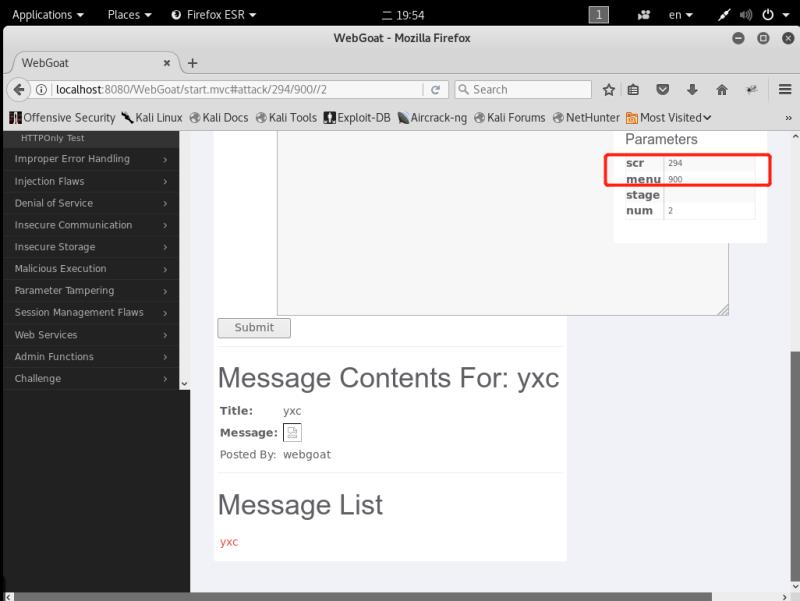This screenshot has width=800, height=601.
Task: Open the volume icon in the system tray
Action: (x=745, y=15)
